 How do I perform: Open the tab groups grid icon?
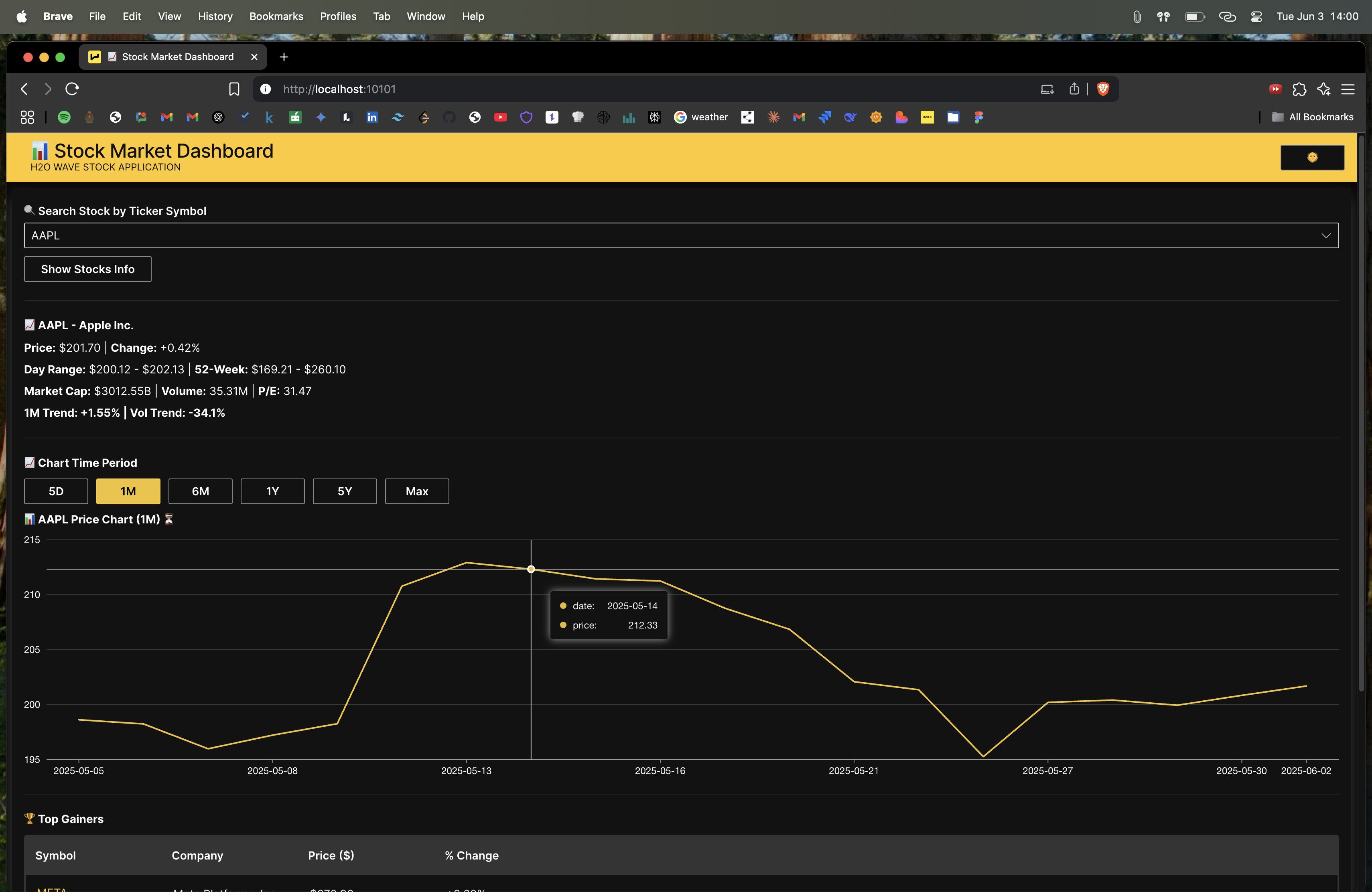(27, 117)
